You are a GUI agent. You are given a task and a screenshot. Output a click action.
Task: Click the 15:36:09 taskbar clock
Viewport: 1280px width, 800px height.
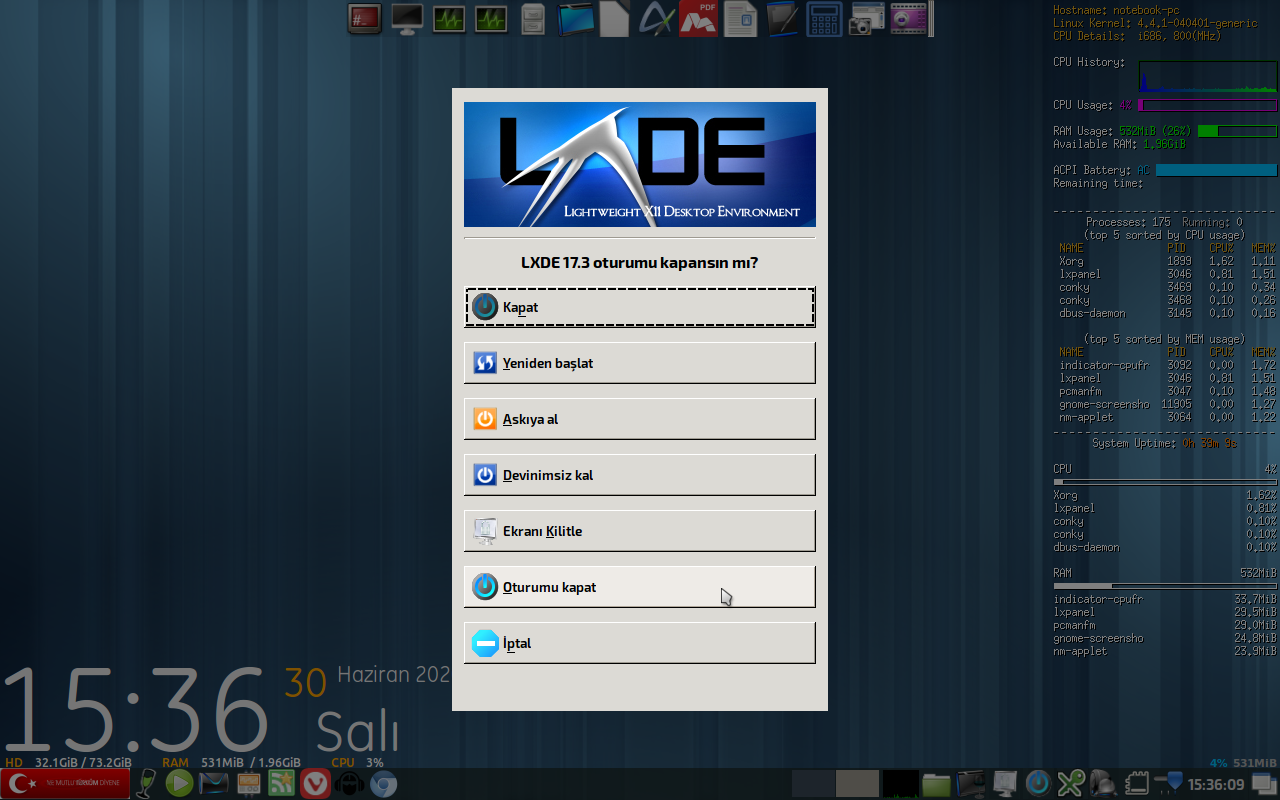click(1216, 785)
